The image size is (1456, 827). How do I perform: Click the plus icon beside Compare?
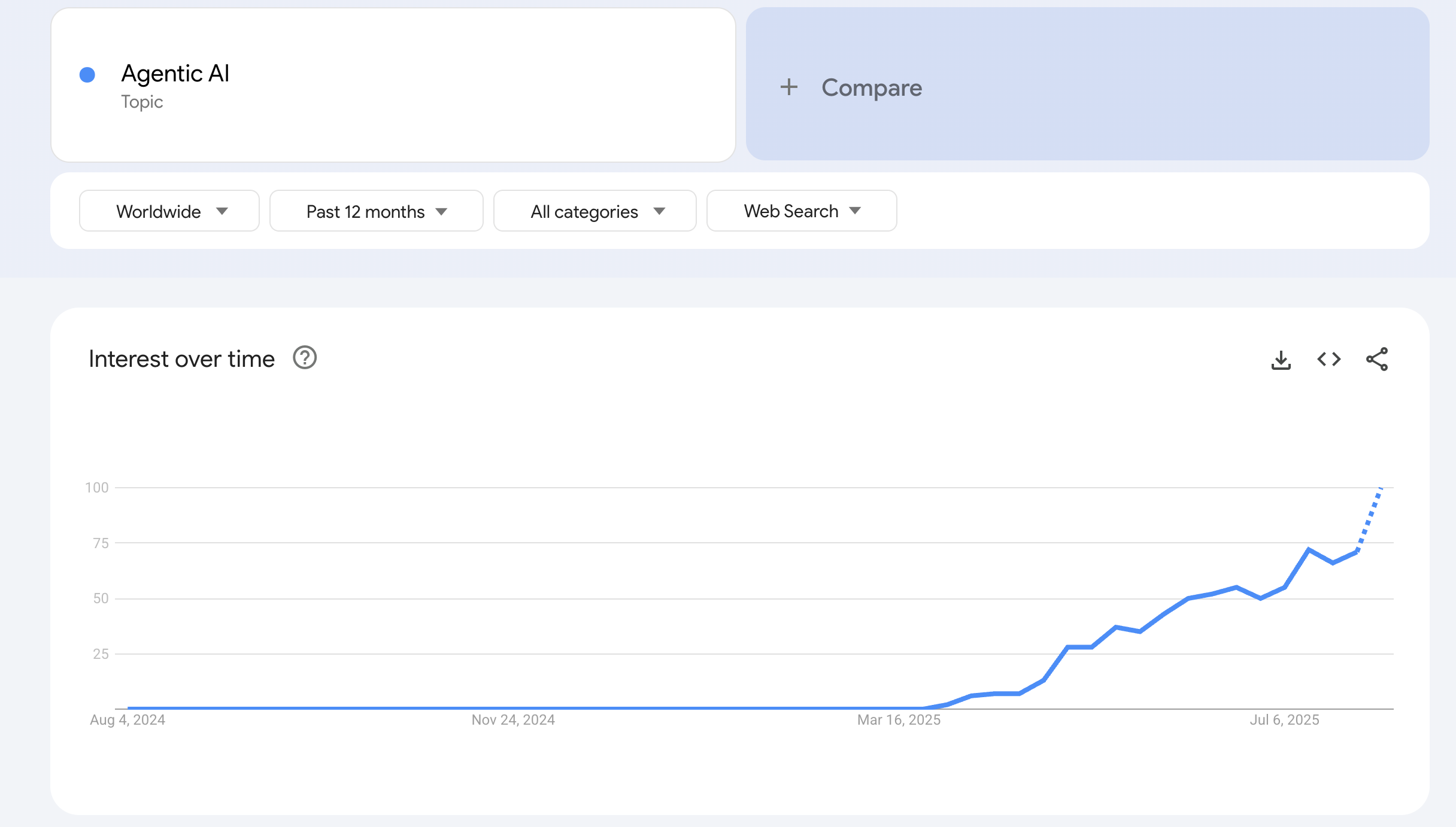coord(788,87)
